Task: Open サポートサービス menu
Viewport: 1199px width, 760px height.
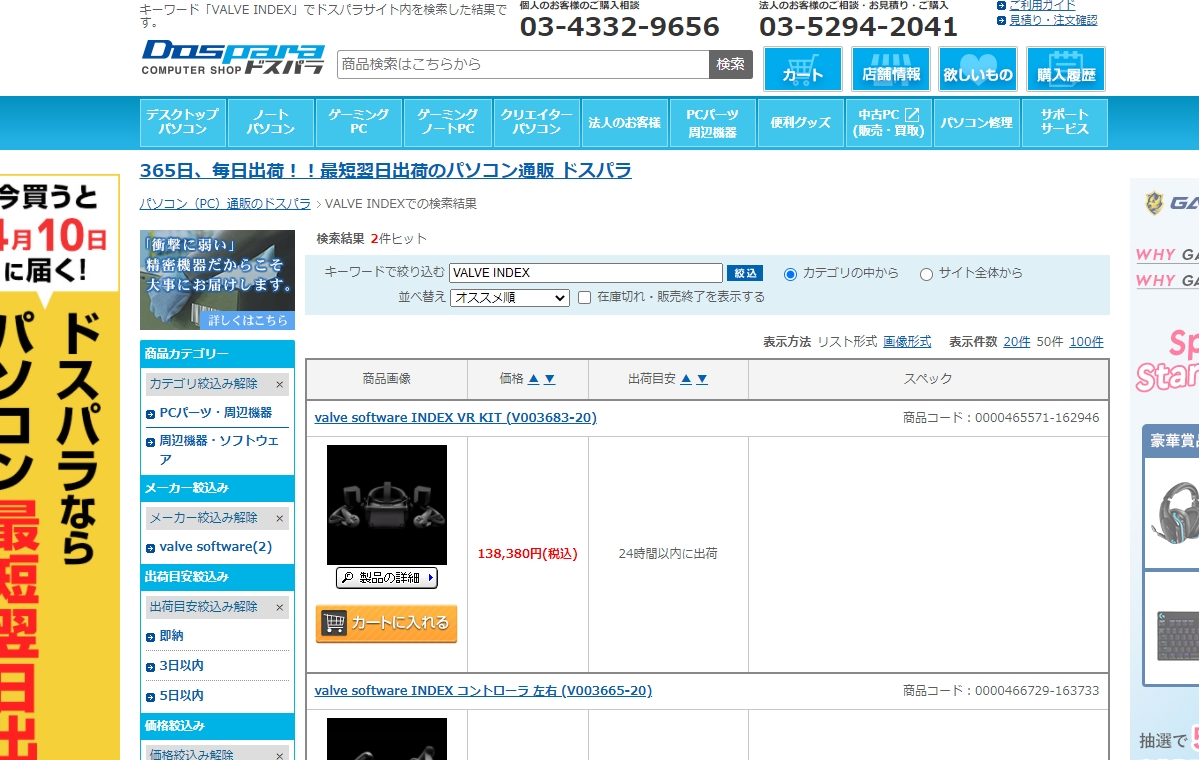Action: pos(1064,122)
